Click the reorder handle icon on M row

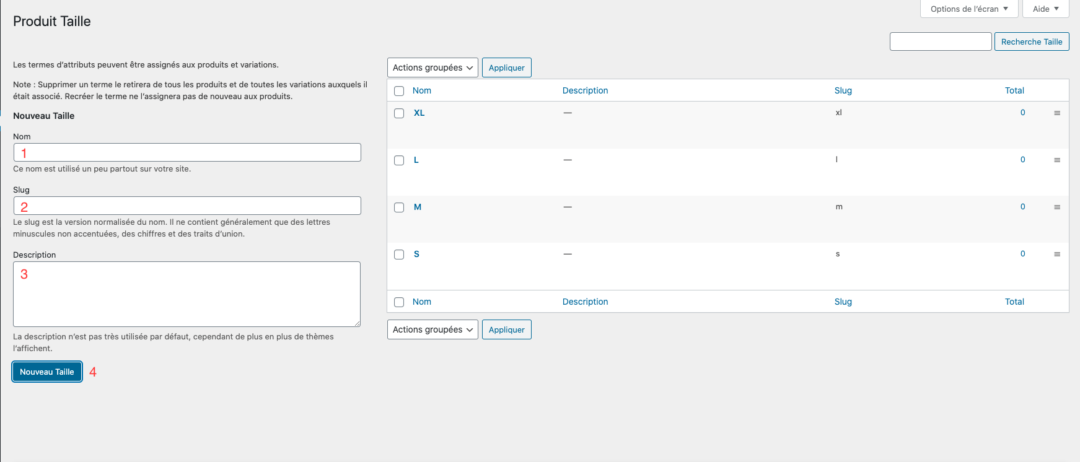(x=1057, y=207)
